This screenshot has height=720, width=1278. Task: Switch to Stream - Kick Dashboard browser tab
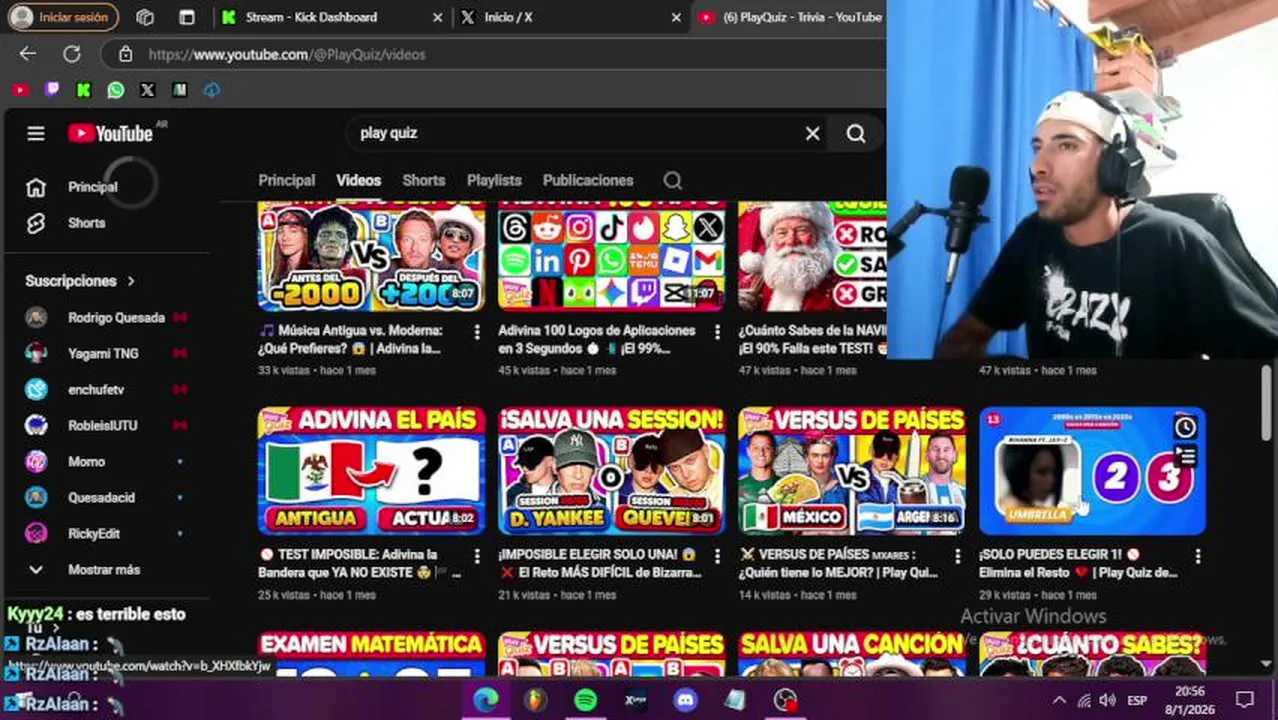(330, 17)
